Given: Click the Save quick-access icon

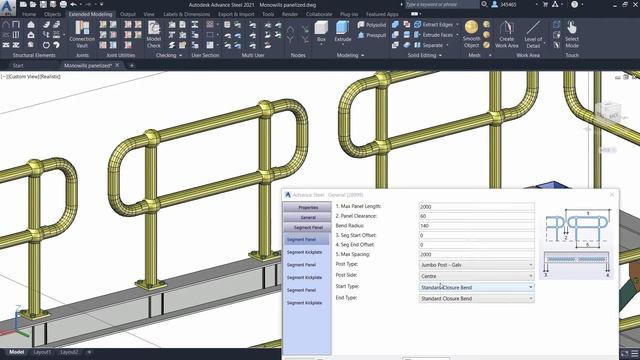Looking at the screenshot, I should pyautogui.click(x=43, y=4).
